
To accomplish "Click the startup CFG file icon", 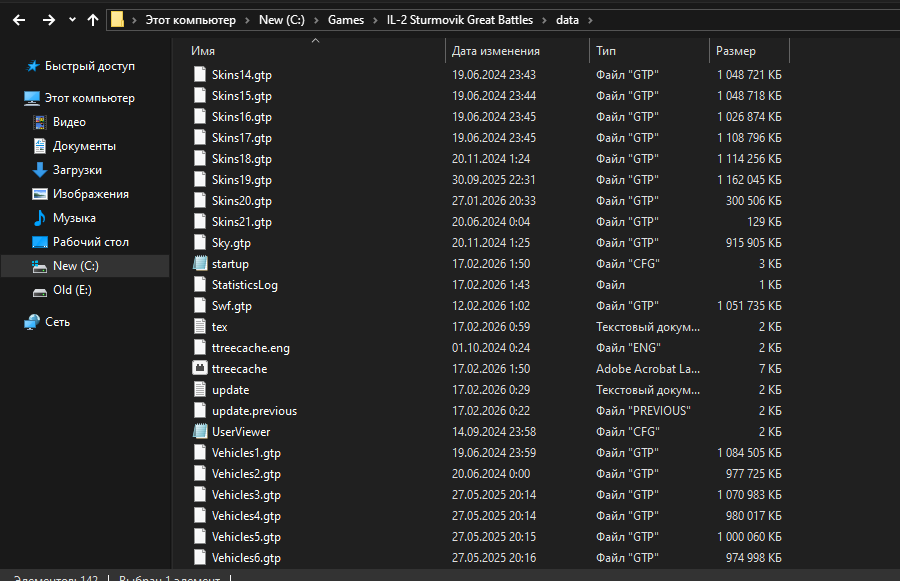I will coord(201,264).
